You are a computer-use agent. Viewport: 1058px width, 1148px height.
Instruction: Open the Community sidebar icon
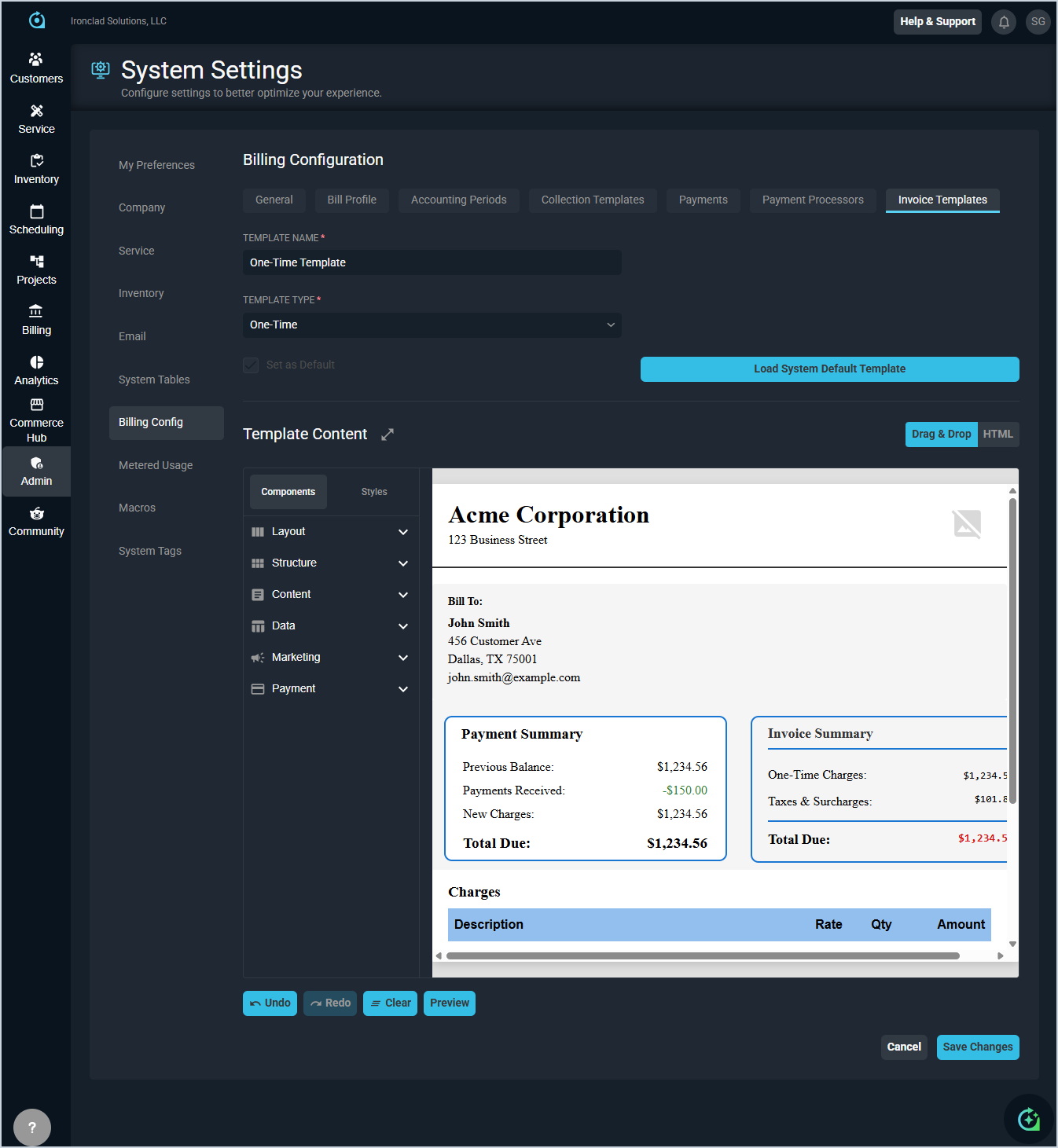tap(36, 514)
